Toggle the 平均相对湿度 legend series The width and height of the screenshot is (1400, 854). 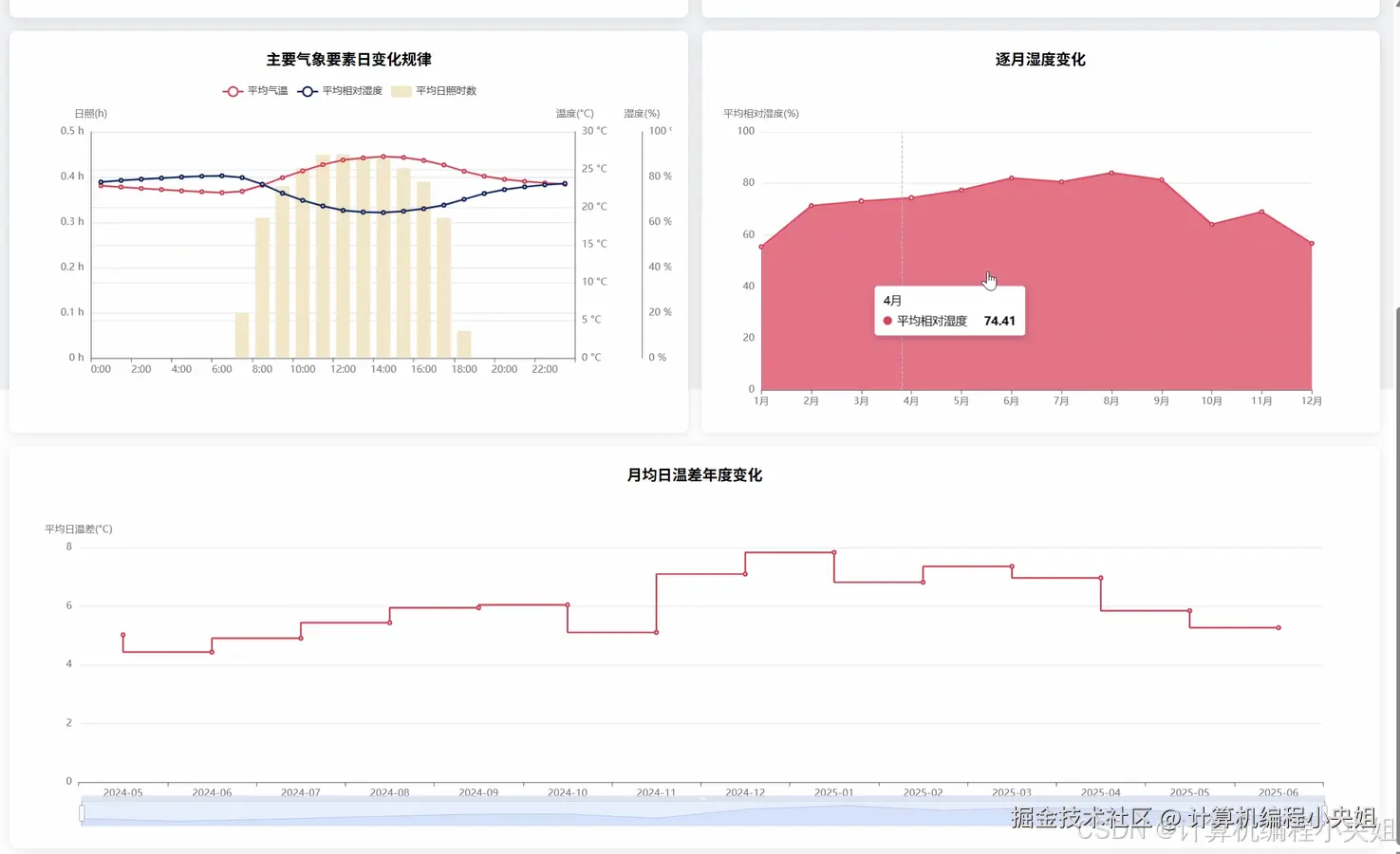click(340, 91)
